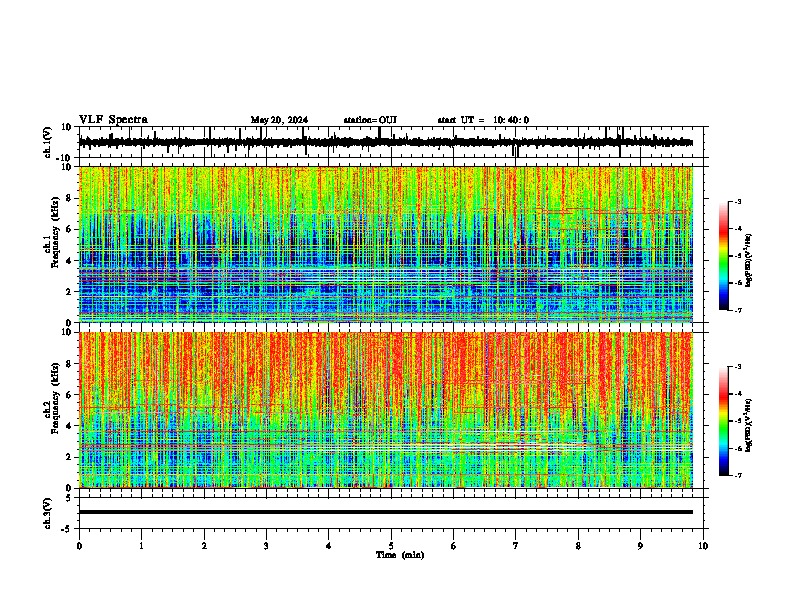Screen dimensions: 792x612
Task: Click time axis tick label '9'
Action: [x=640, y=546]
